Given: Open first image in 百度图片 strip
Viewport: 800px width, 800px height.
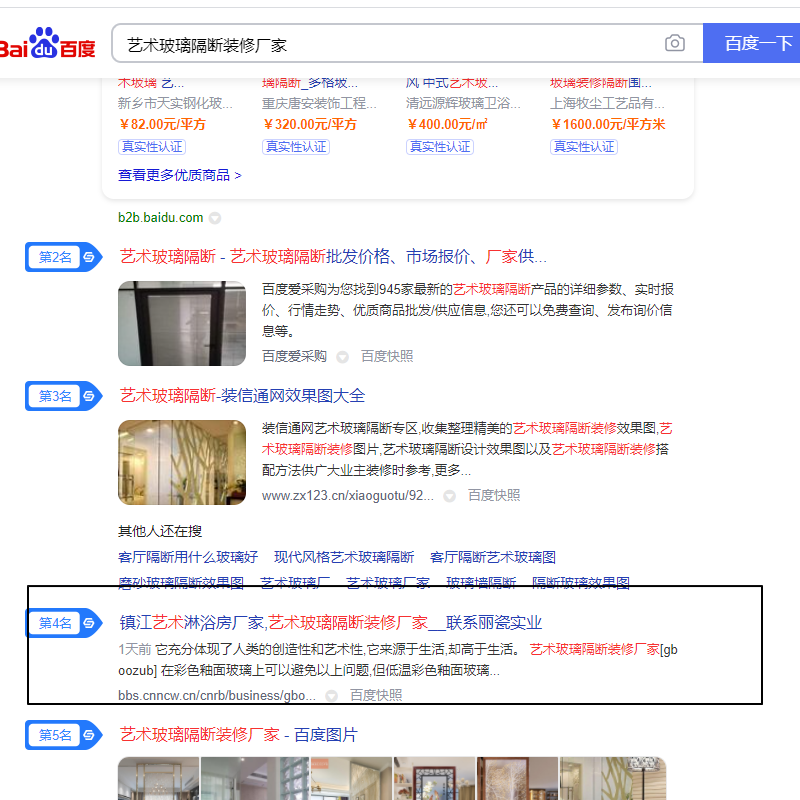Looking at the screenshot, I should (158, 779).
